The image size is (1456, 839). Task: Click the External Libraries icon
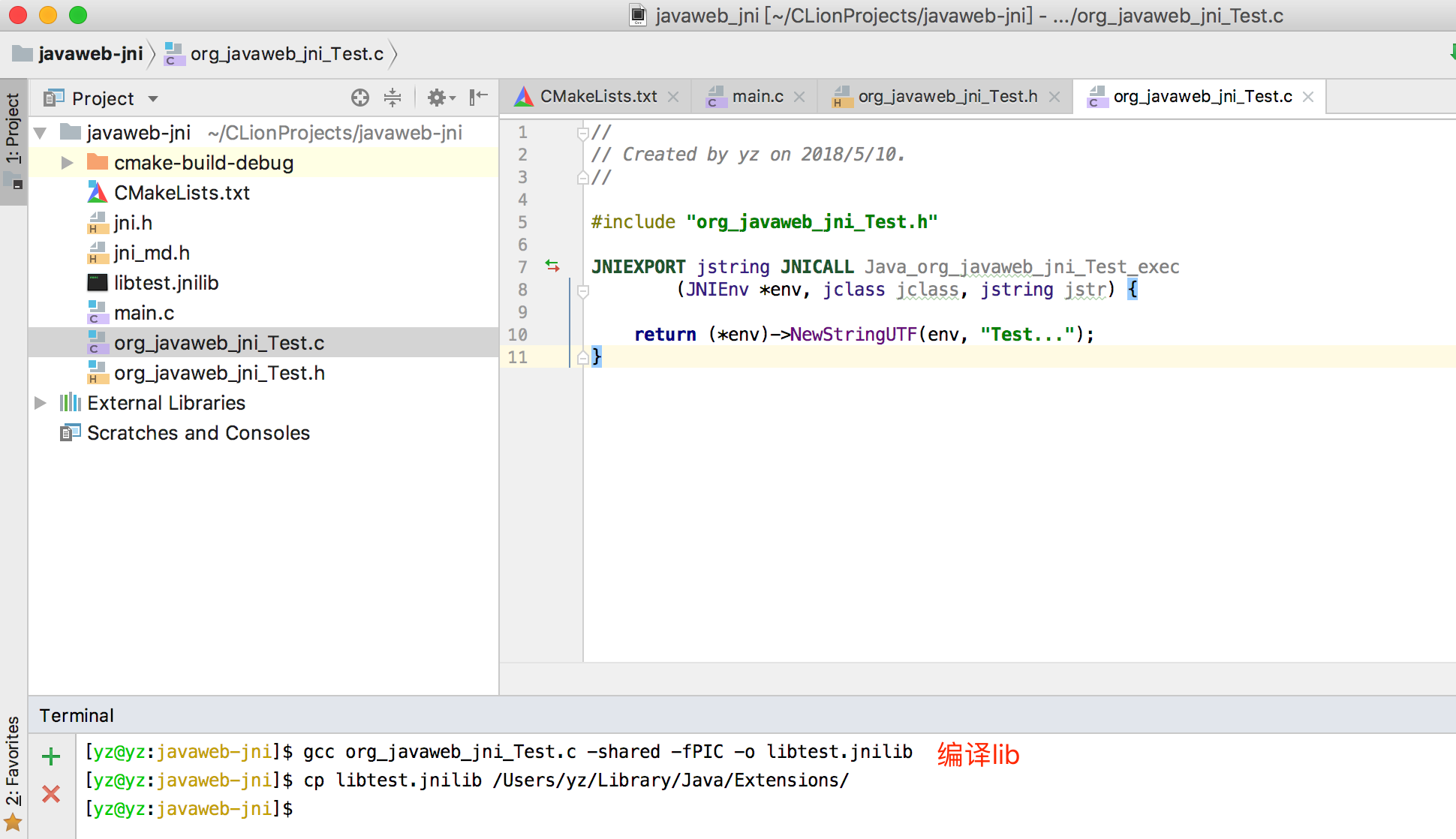click(x=71, y=402)
